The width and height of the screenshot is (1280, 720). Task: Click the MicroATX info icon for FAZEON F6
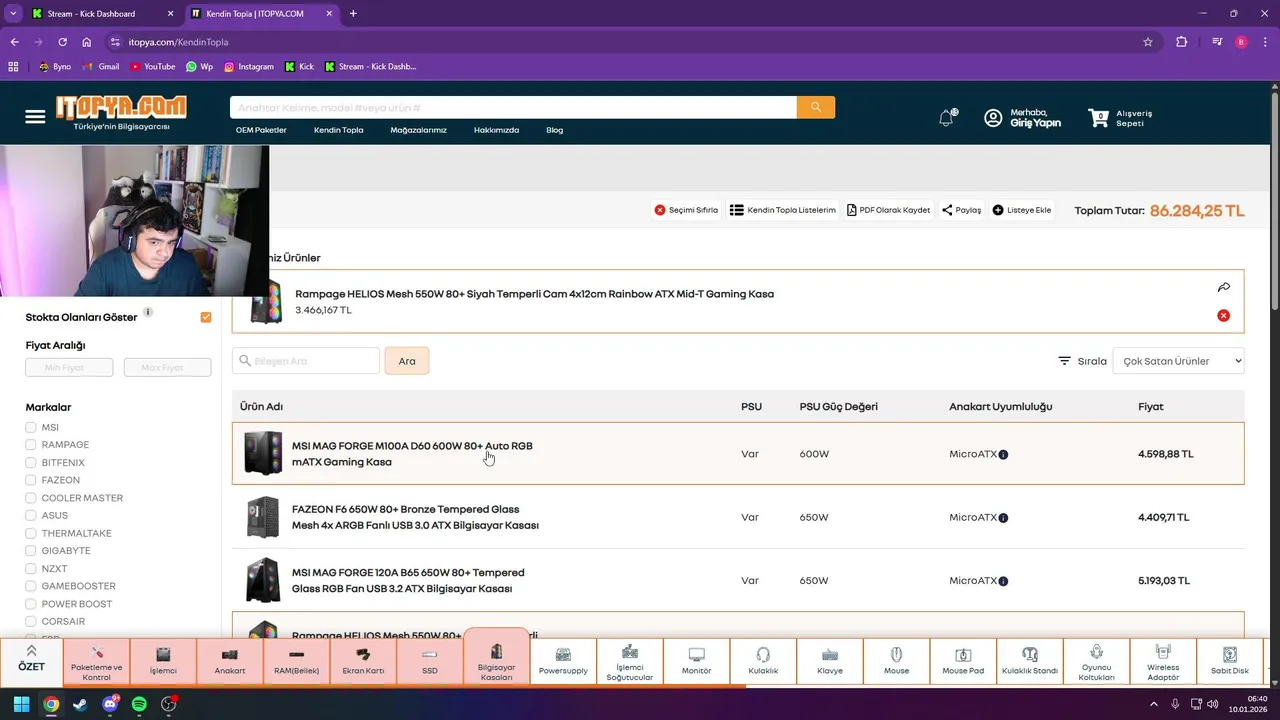point(1003,518)
